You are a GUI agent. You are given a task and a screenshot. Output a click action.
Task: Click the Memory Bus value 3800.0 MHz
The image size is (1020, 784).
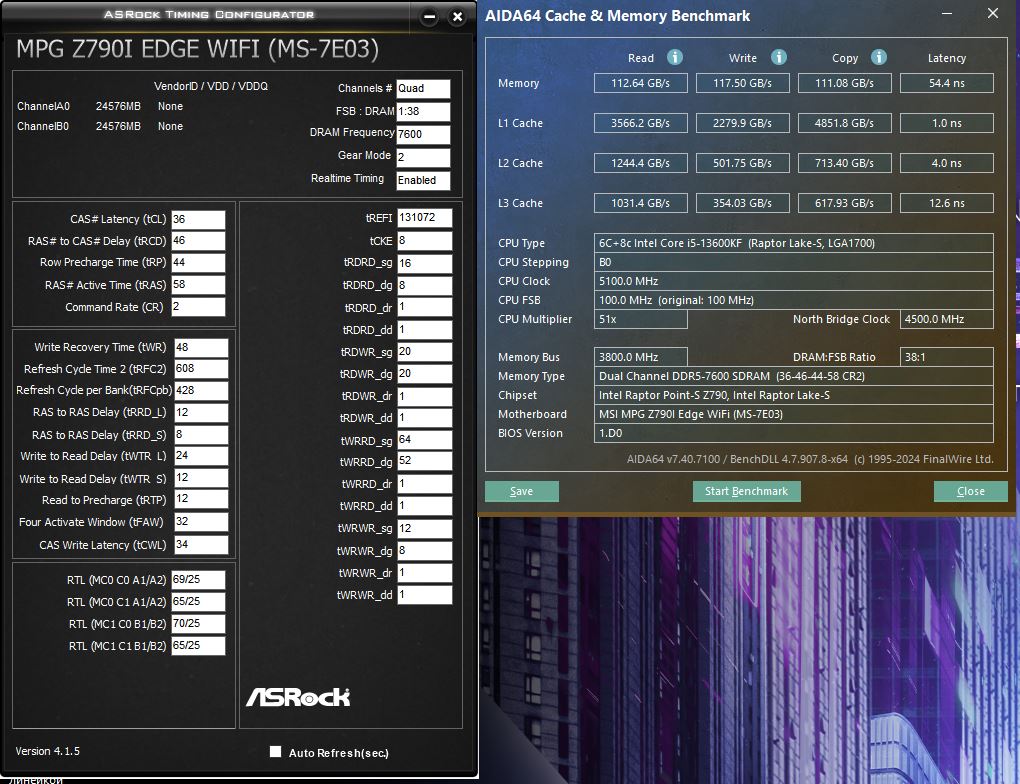pos(640,357)
